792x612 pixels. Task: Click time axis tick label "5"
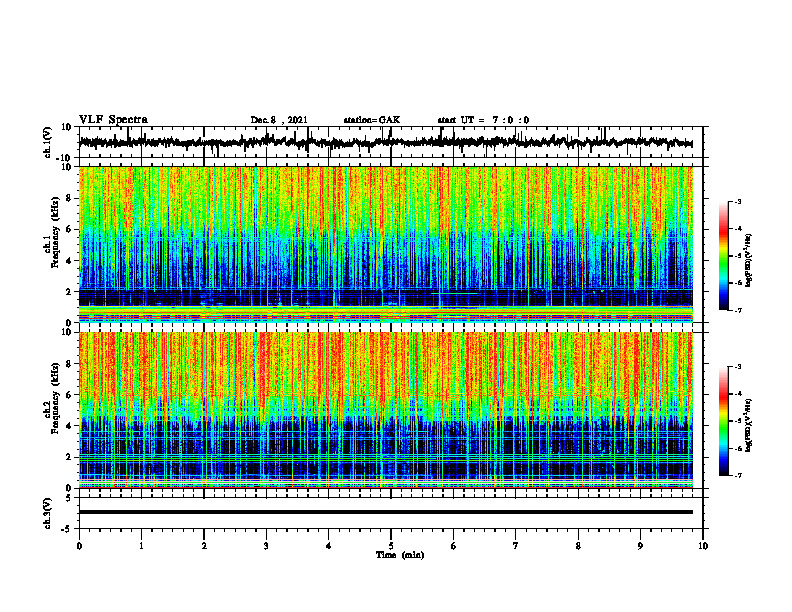click(x=391, y=546)
